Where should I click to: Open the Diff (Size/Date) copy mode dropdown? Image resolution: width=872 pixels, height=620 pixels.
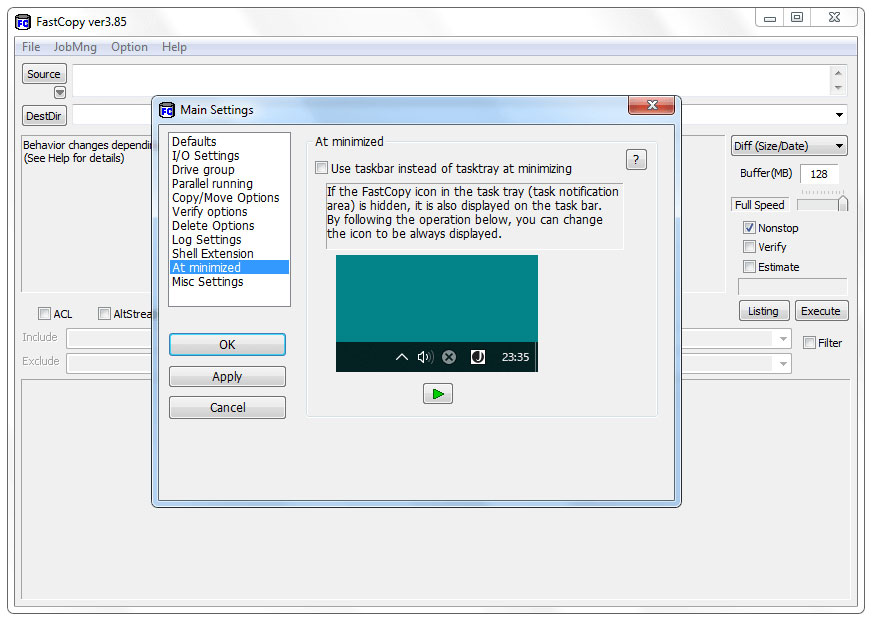pos(789,146)
